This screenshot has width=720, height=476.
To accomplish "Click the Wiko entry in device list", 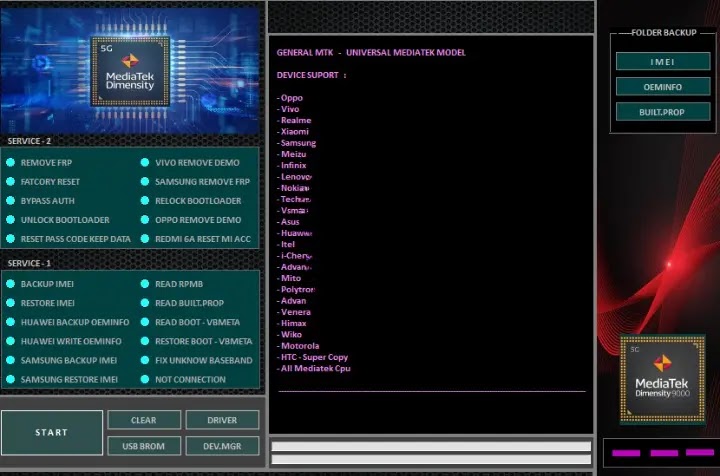I will [x=290, y=335].
